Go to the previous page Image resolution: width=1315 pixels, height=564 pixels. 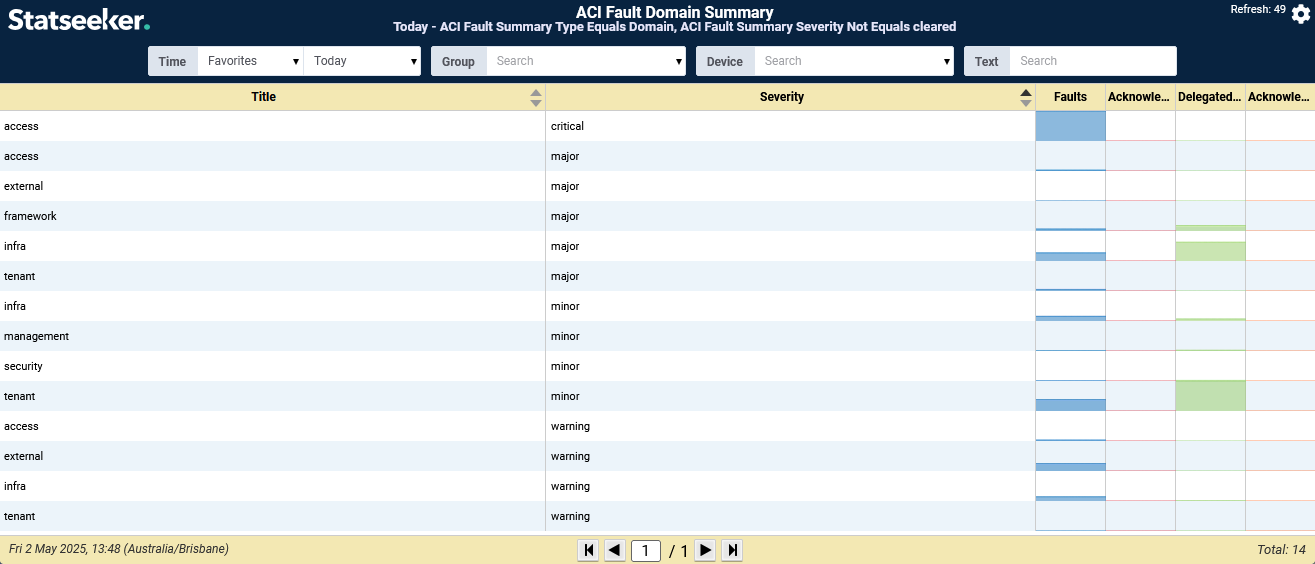tap(615, 550)
